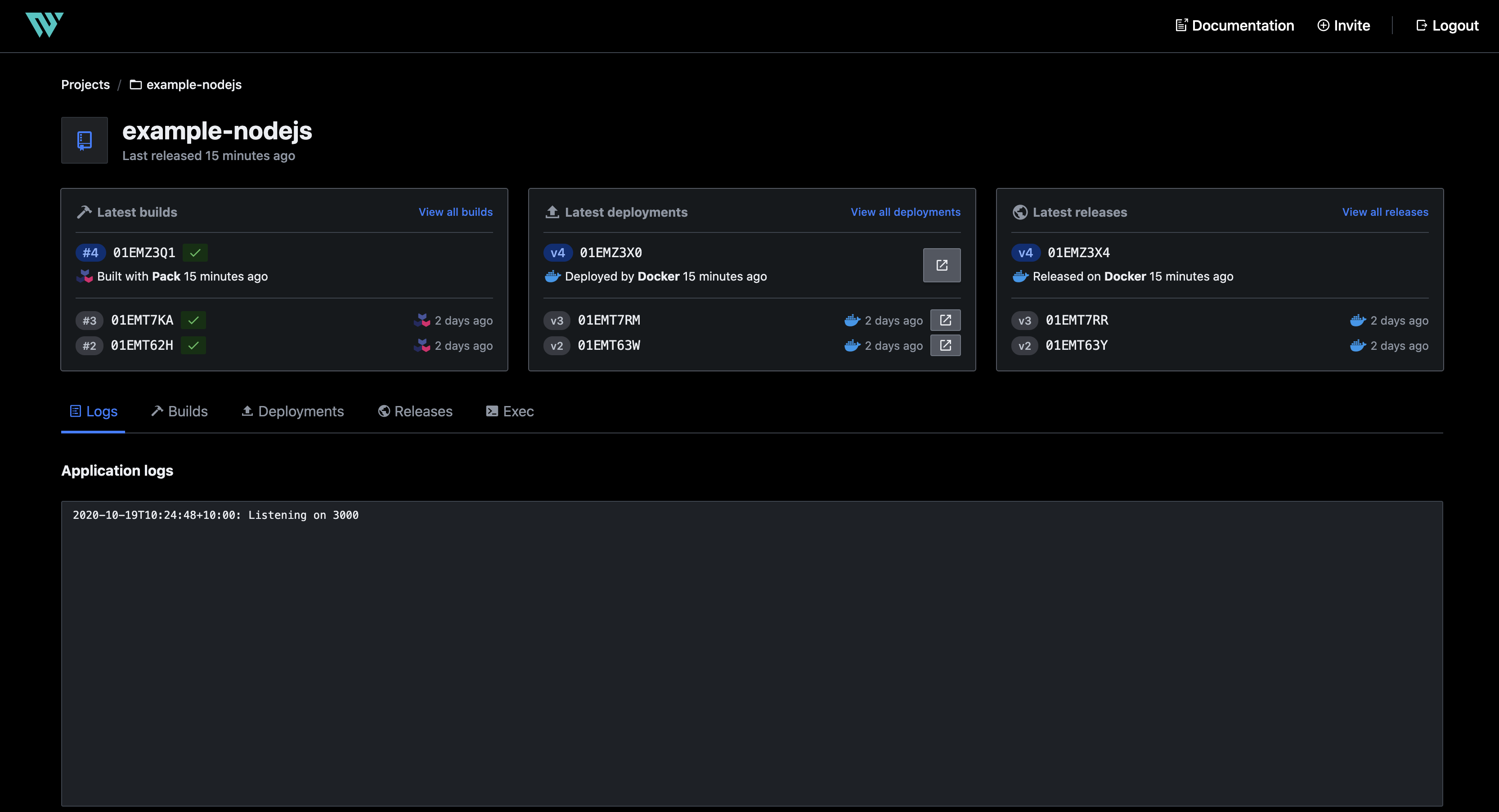Click Docker icon beside 'Deployed by Docker'
The image size is (1499, 812).
click(x=552, y=277)
